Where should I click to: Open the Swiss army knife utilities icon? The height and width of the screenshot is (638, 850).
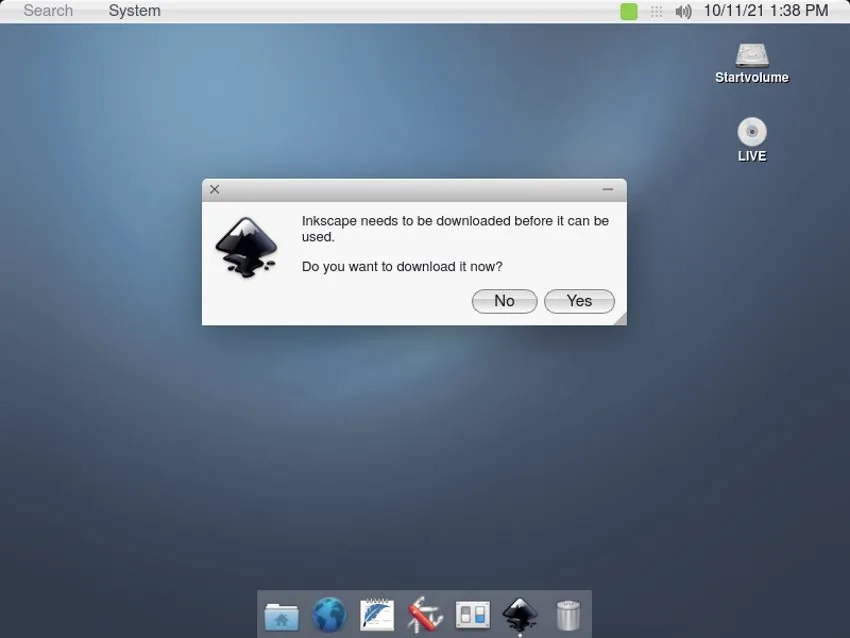[x=425, y=615]
